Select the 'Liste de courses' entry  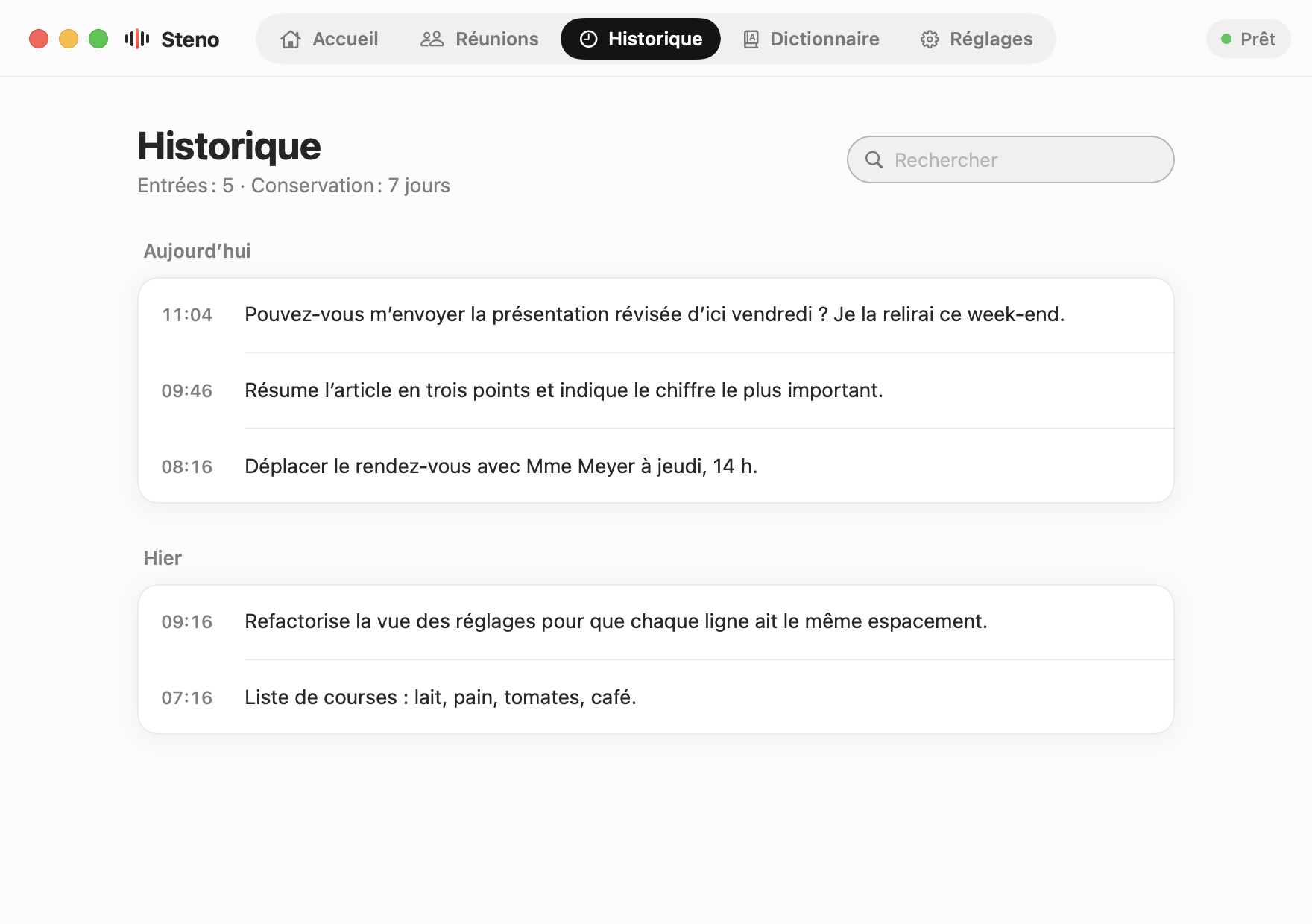click(656, 697)
